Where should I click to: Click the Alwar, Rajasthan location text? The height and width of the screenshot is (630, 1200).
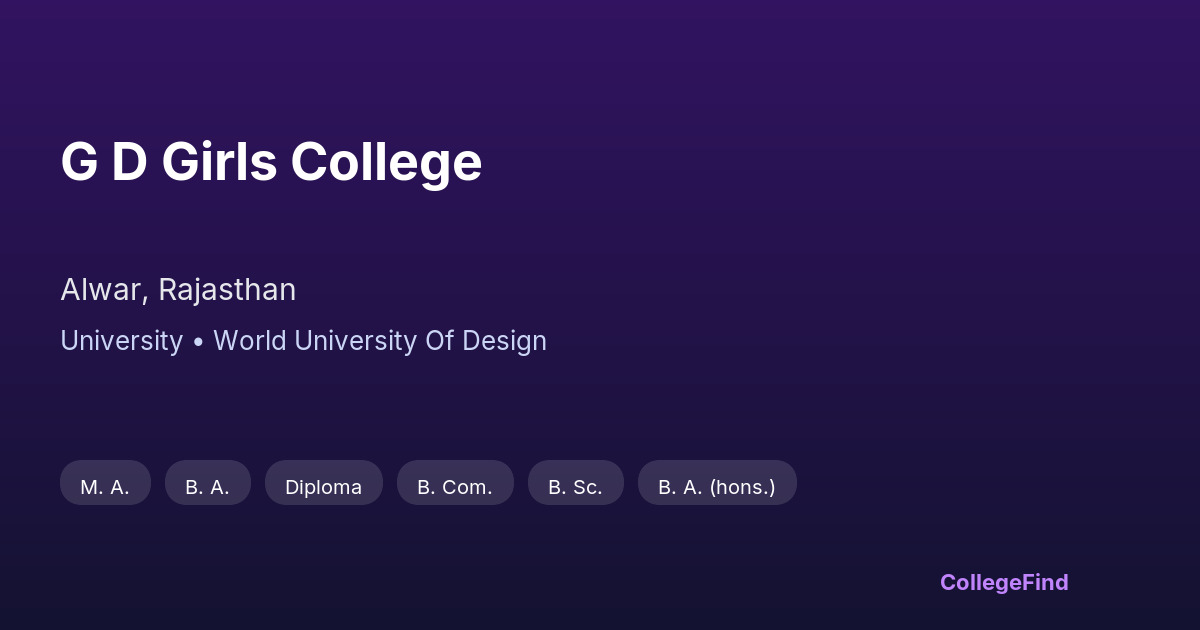[178, 290]
